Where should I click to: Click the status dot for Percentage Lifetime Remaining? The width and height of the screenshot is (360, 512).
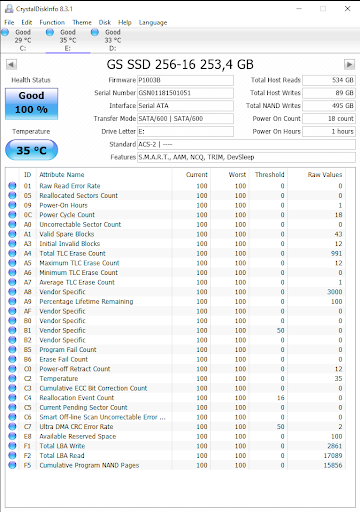coord(12,301)
